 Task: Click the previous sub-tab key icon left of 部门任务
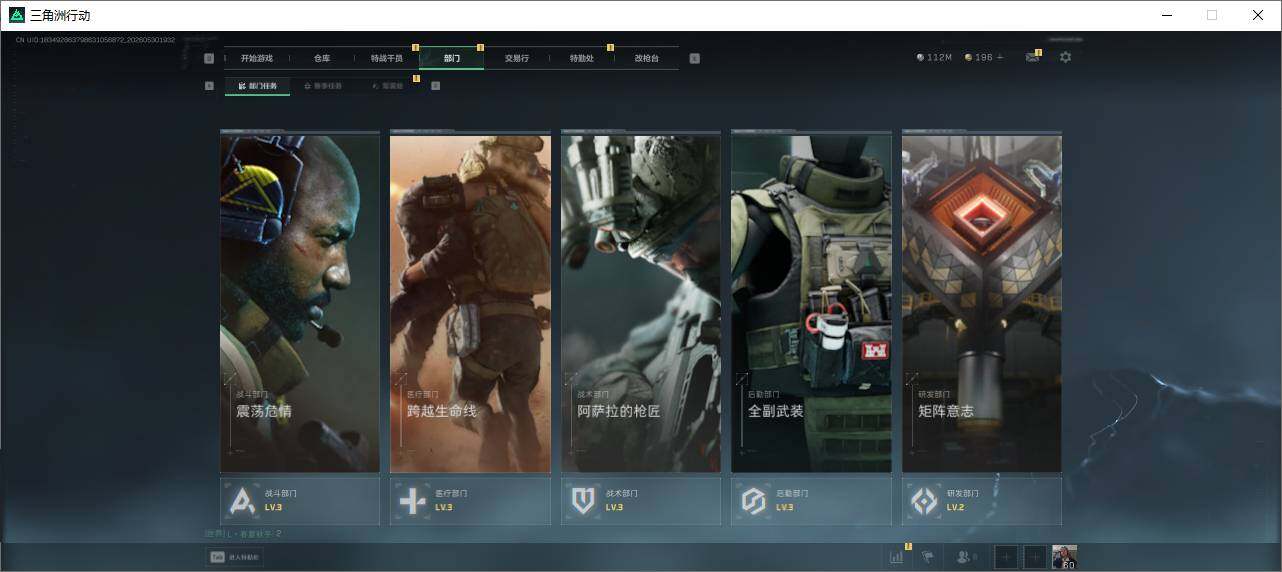[209, 86]
